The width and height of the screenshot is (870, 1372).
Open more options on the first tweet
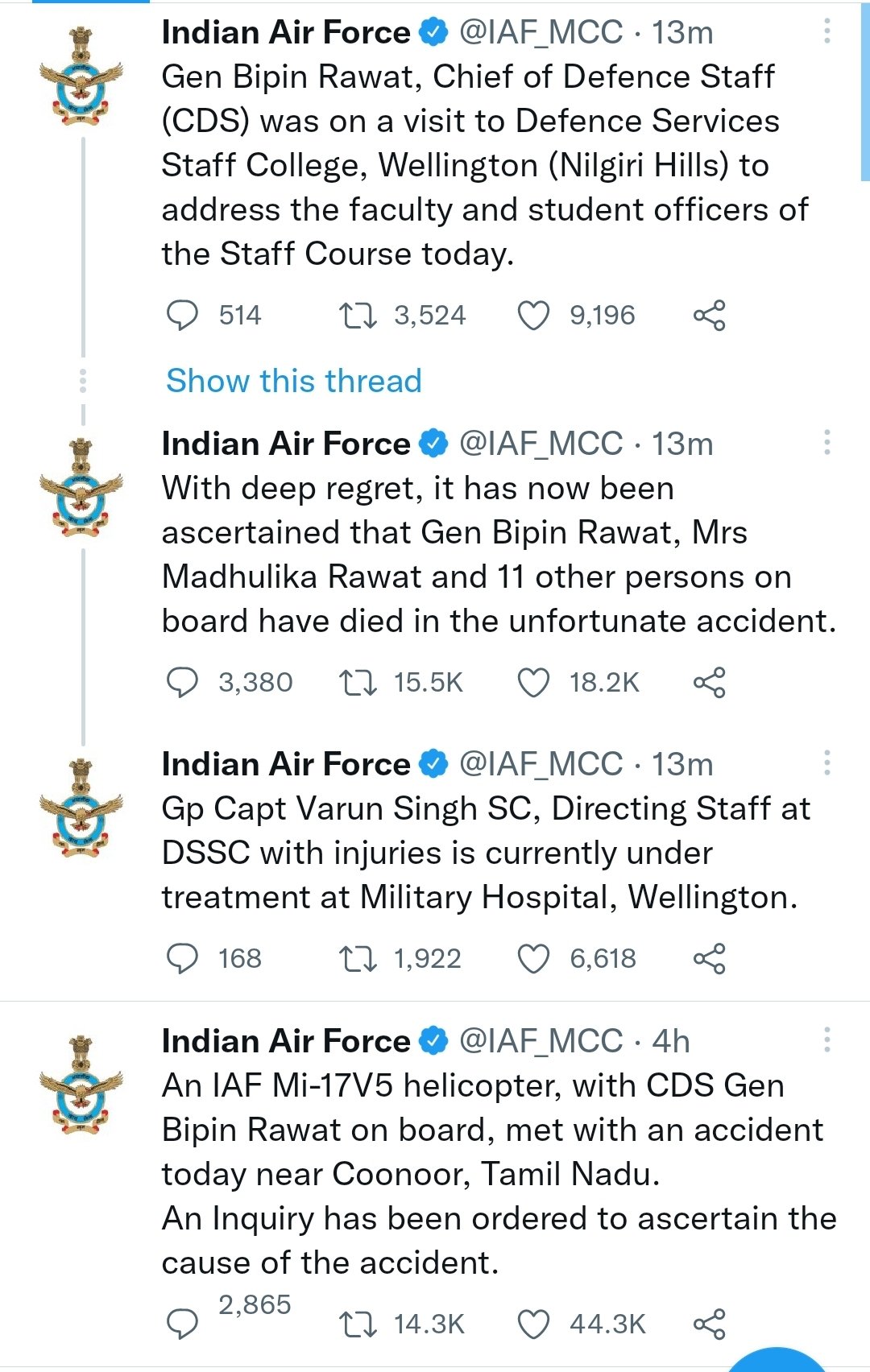pos(826,31)
